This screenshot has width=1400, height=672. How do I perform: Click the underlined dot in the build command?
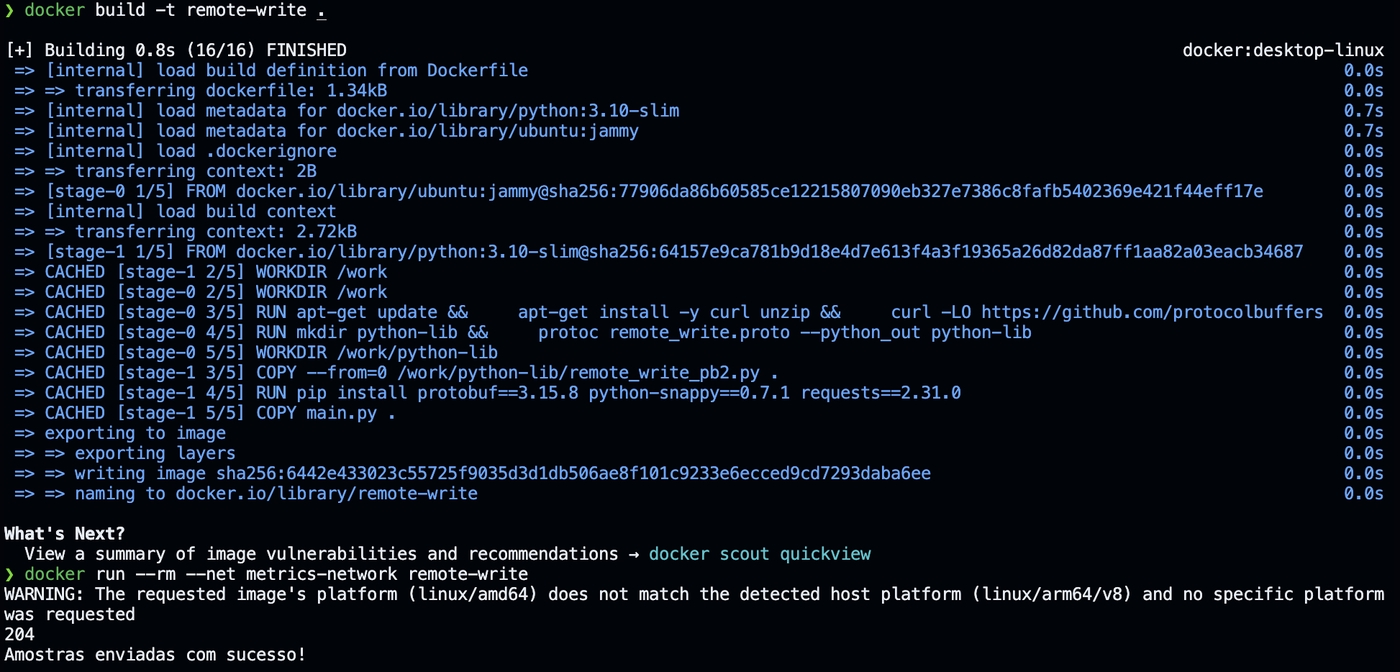tap(321, 11)
